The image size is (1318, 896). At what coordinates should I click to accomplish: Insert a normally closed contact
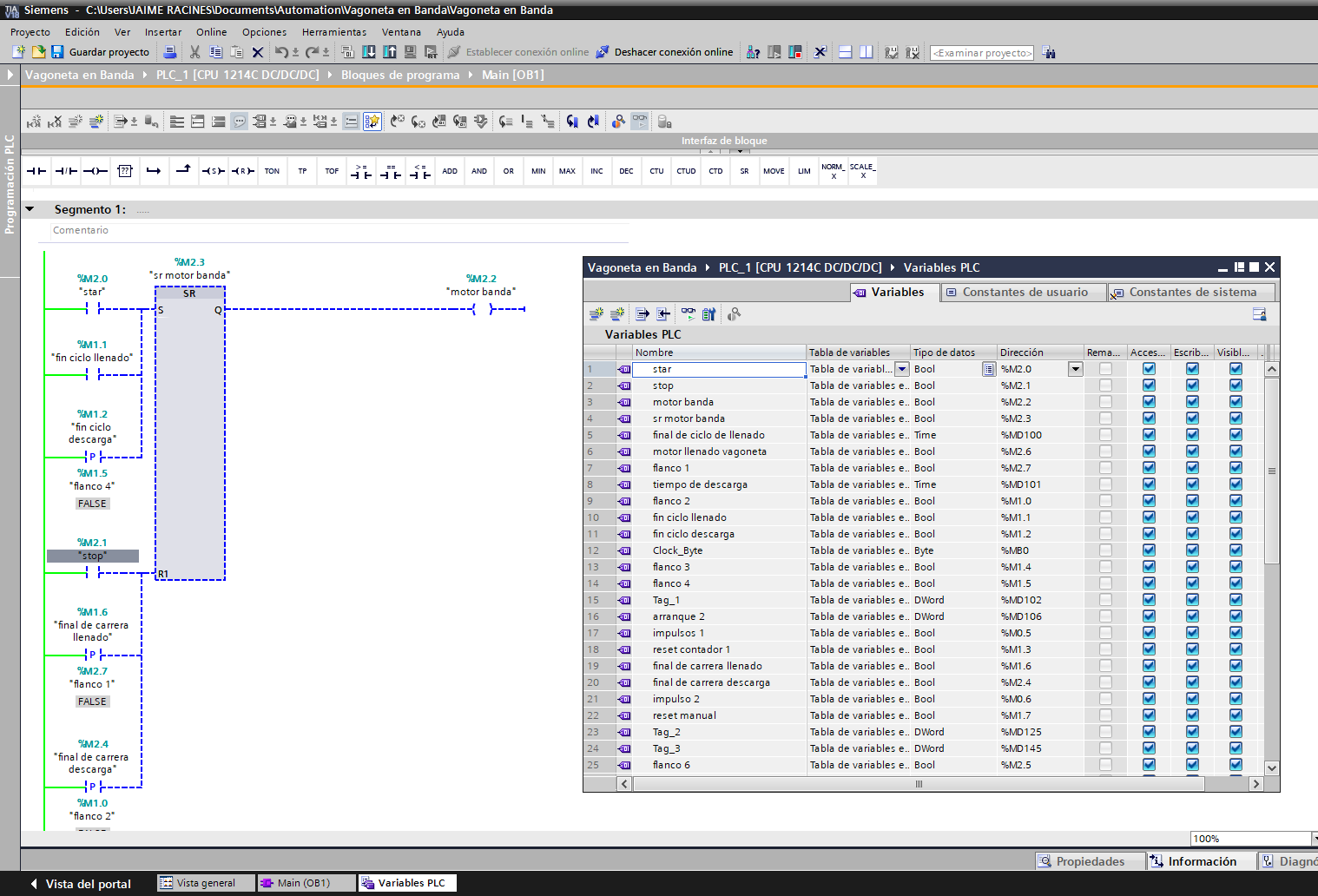(x=66, y=171)
